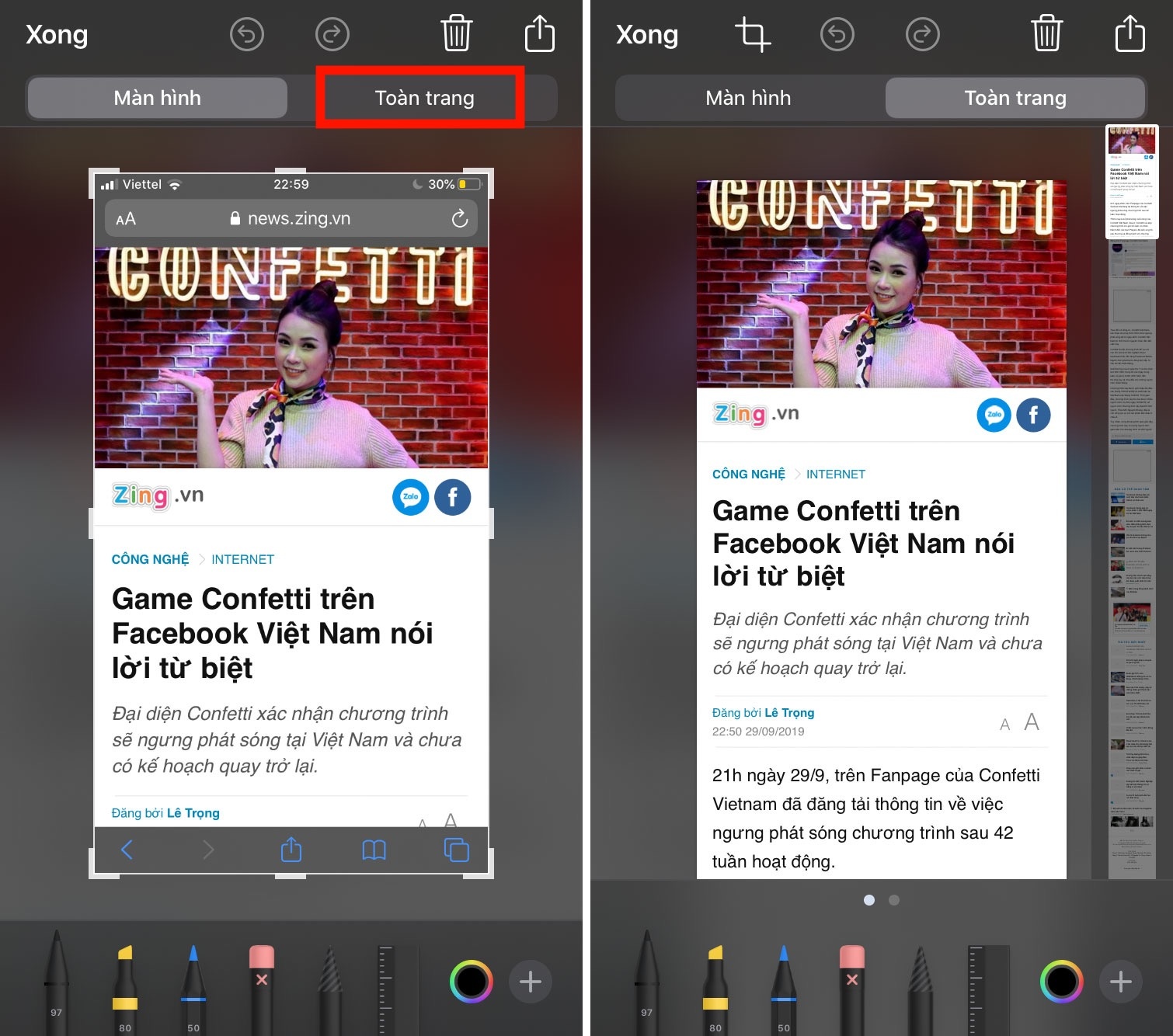Screen dimensions: 1173x1036
Task: Open plus menu in left markup toolbar
Action: coord(531,982)
